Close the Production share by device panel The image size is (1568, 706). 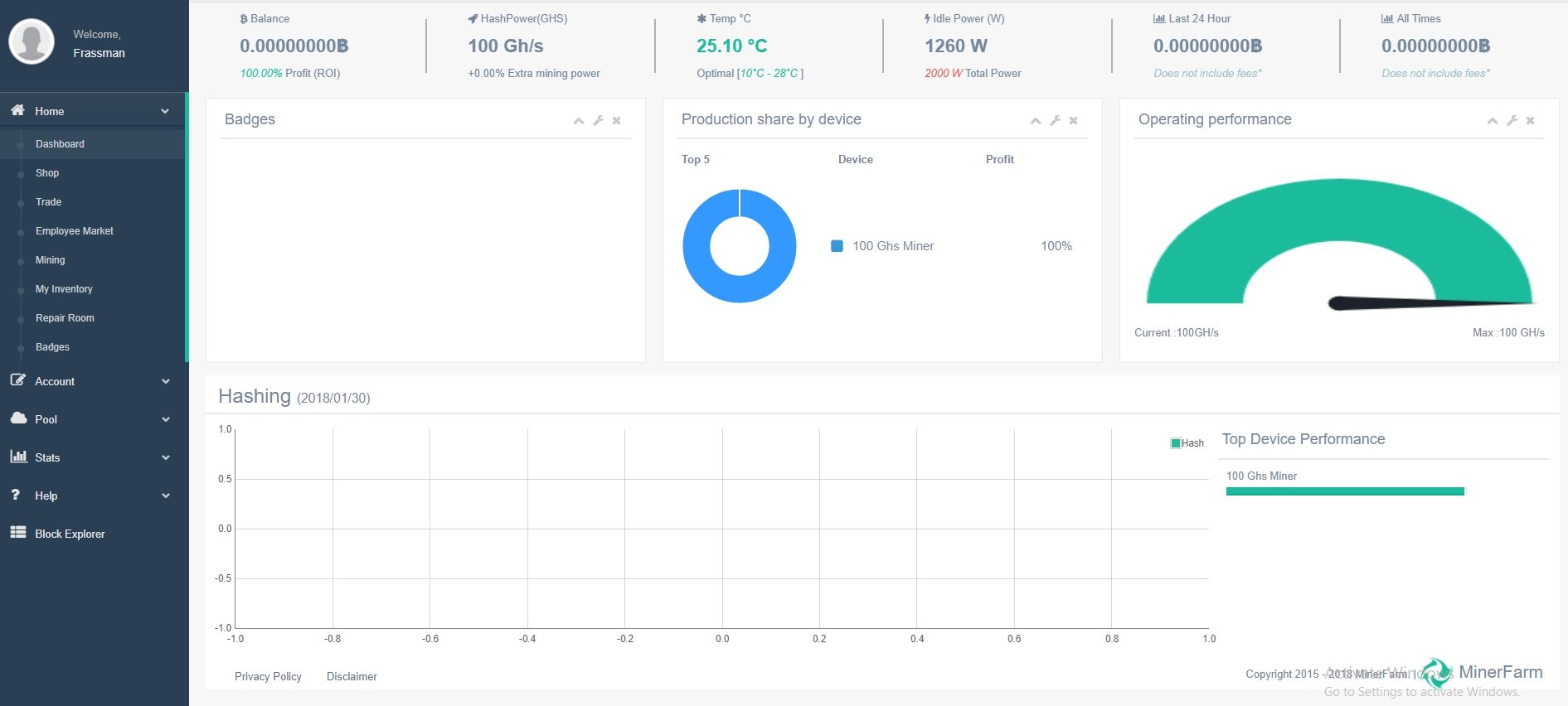pos(1074,121)
